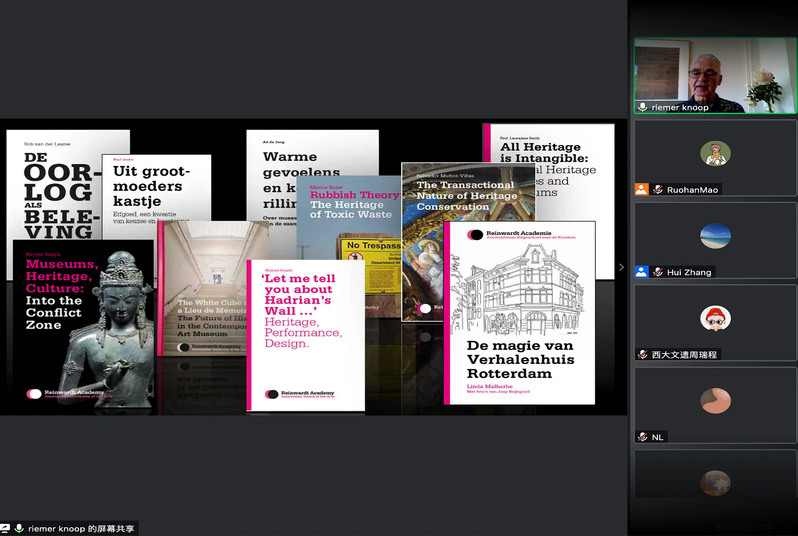Click NL's muted microphone icon

coord(642,437)
